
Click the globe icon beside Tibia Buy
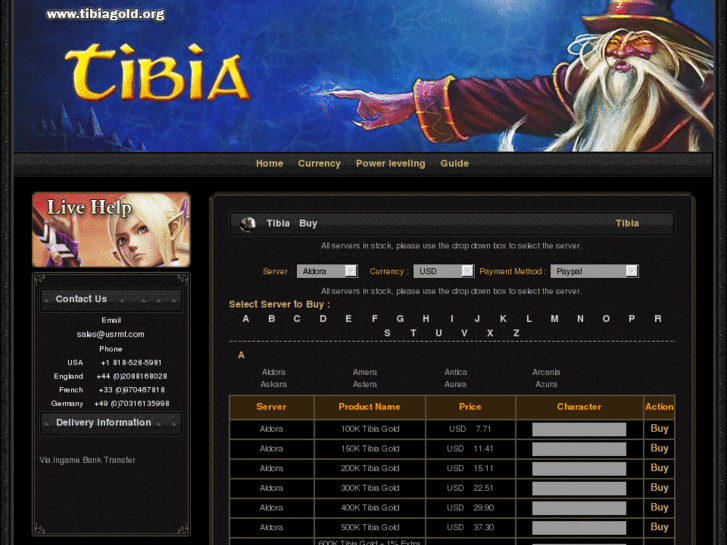[x=248, y=224]
